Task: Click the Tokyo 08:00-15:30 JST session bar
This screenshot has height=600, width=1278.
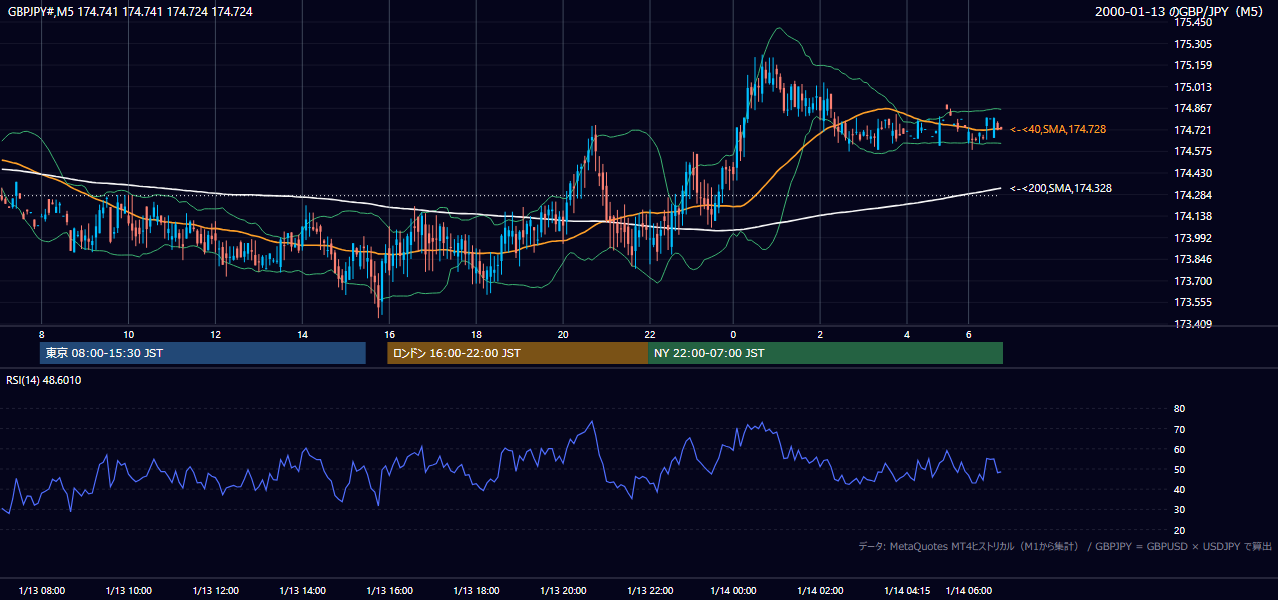Action: point(203,353)
